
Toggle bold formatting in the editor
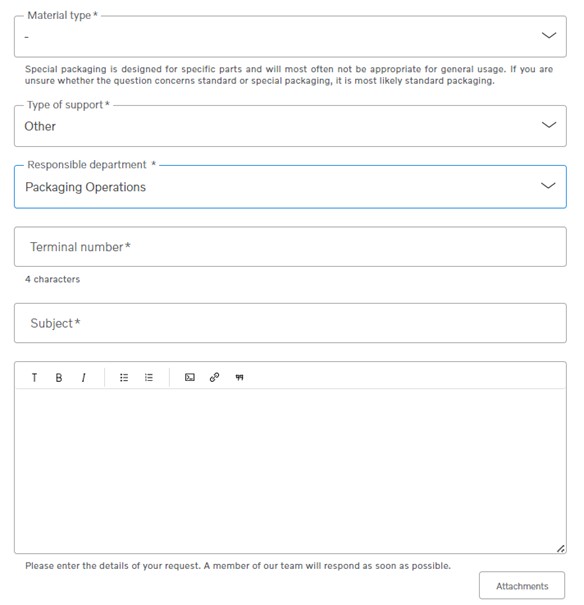point(59,377)
